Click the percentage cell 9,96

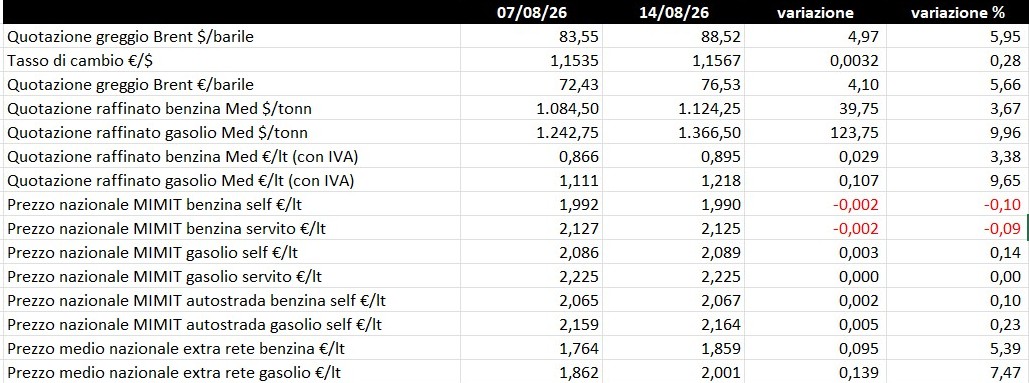tap(957, 132)
